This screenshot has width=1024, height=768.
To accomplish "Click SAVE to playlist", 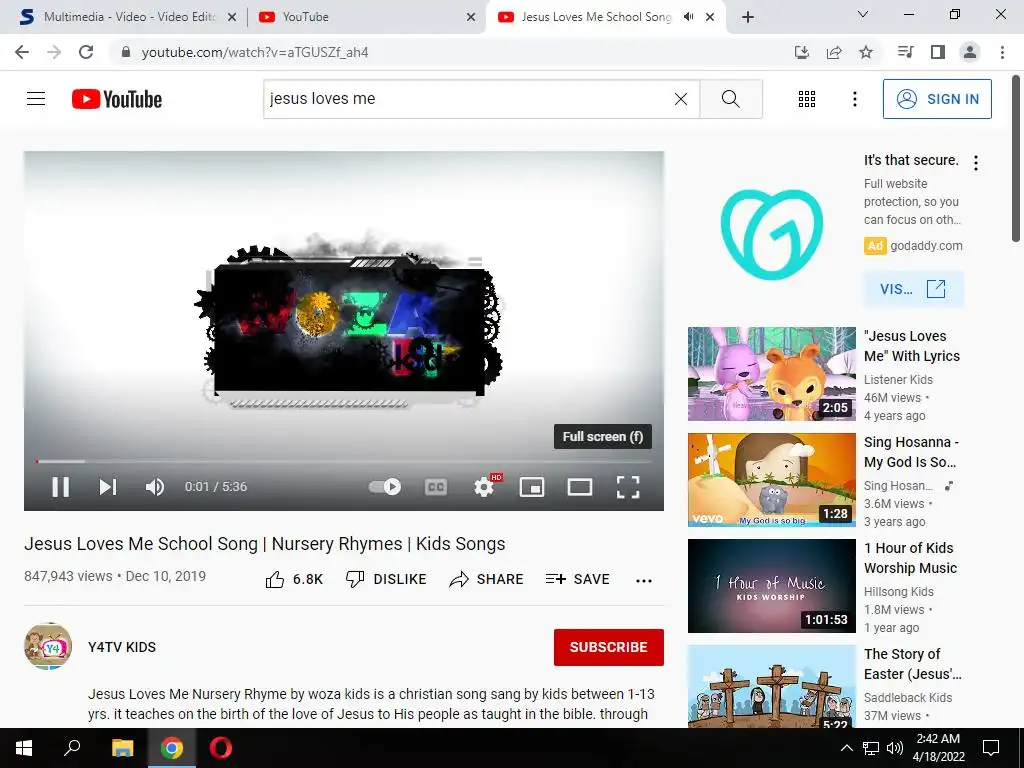I will point(577,579).
